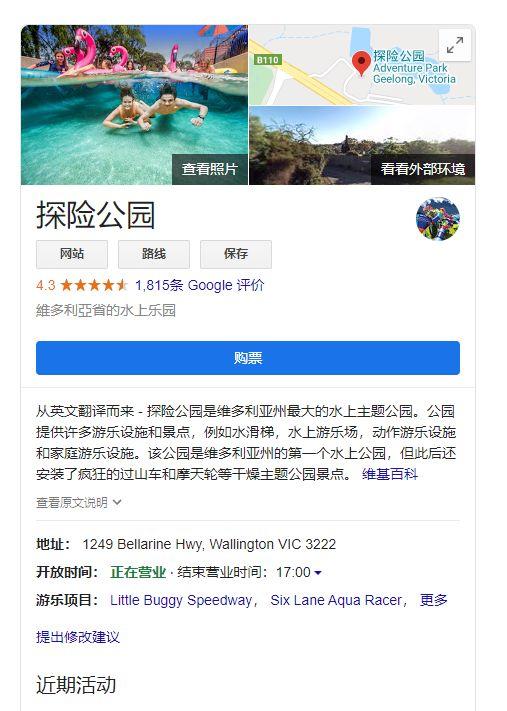
Task: Open the 查看照片 photo gallery
Action: (210, 169)
